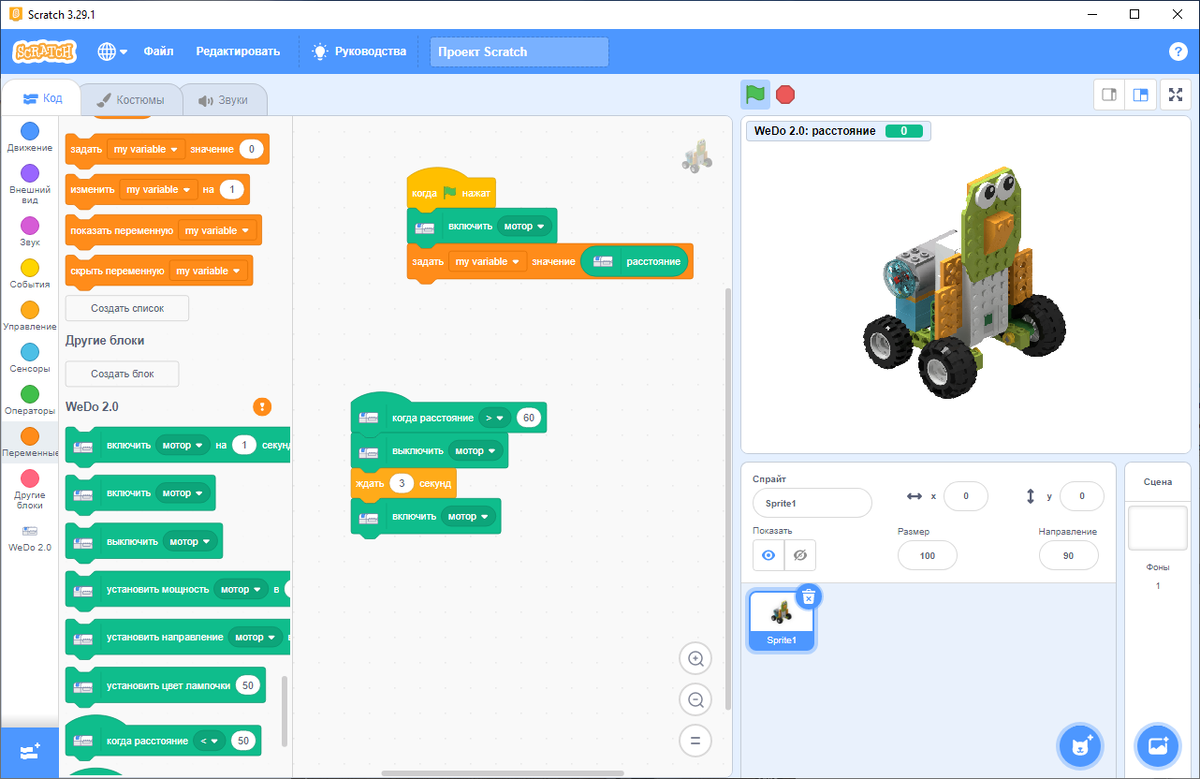Select the stage backdrop thumbnail
The image size is (1200, 779).
[1158, 527]
